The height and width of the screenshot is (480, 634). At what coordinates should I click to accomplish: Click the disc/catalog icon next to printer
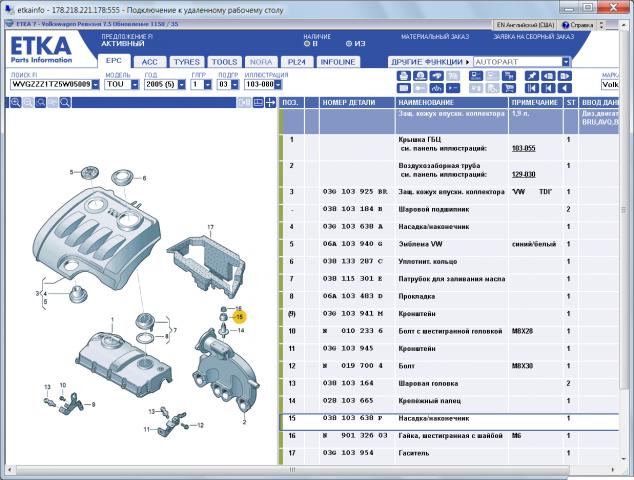420,76
